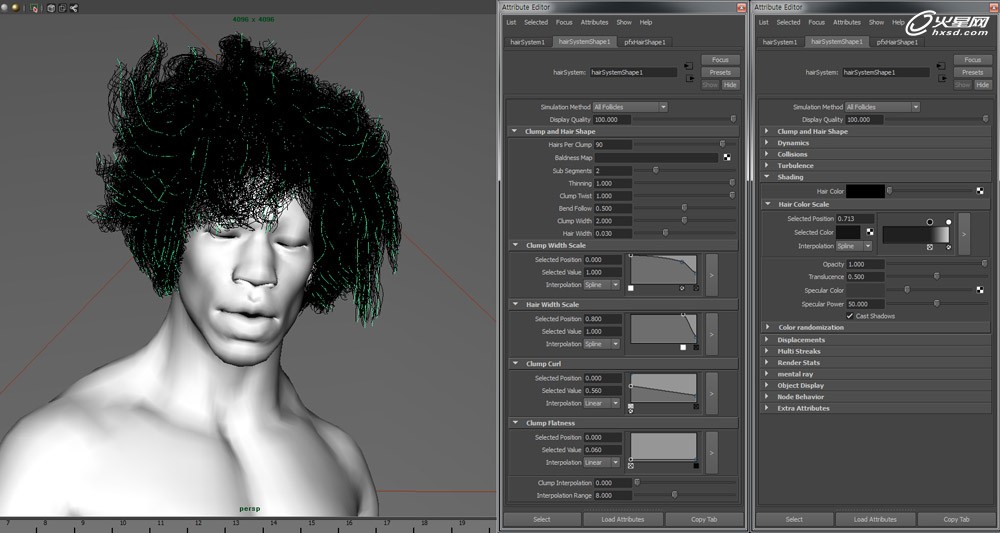Viewport: 1000px width, 533px height.
Task: Switch to pfxHairShape1 tab in left editor
Action: [x=644, y=42]
